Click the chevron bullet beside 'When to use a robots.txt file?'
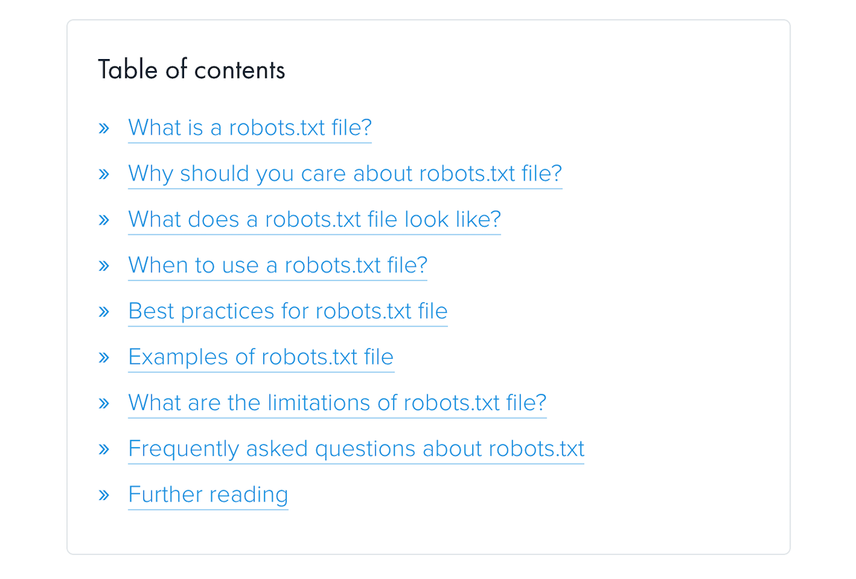The height and width of the screenshot is (579, 856). [104, 267]
